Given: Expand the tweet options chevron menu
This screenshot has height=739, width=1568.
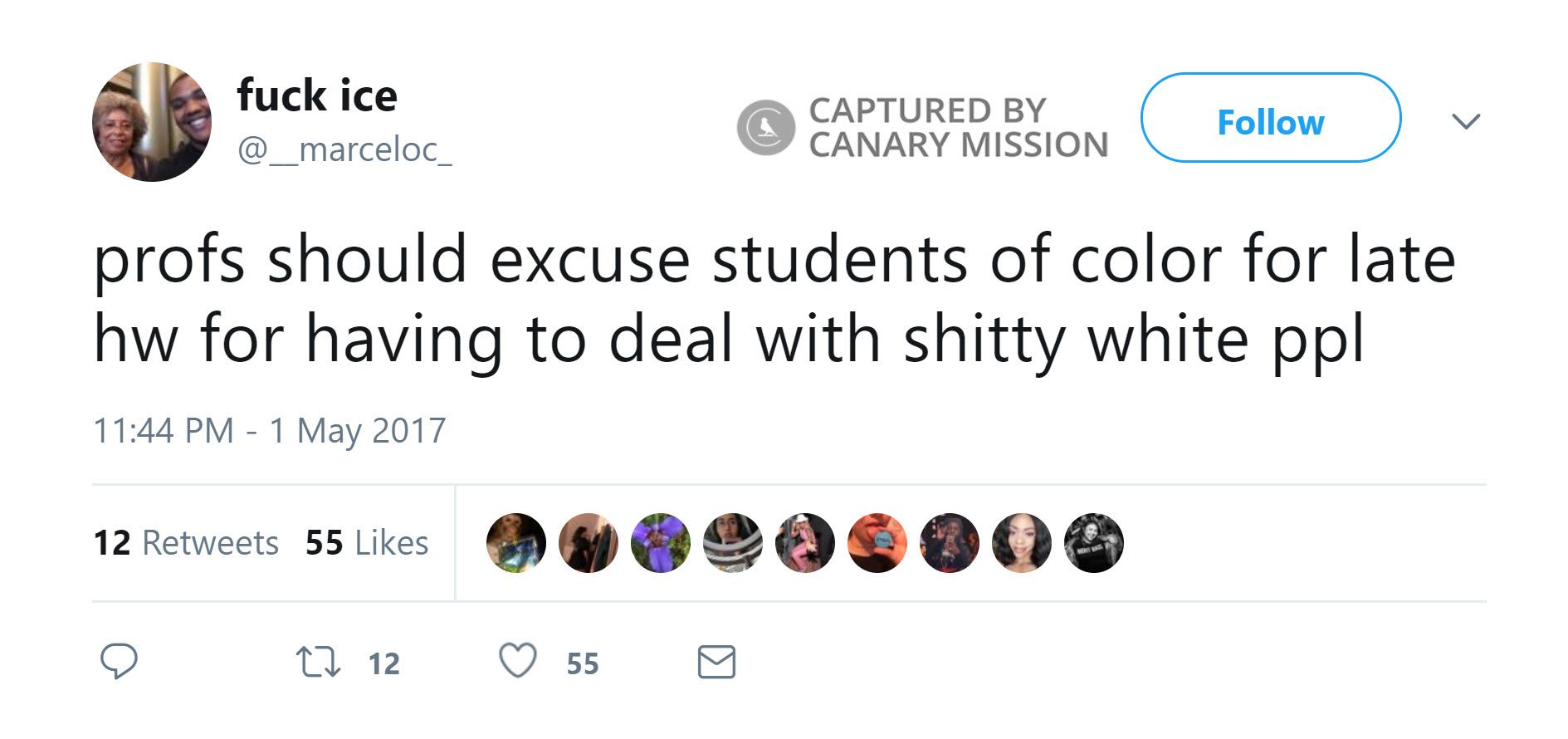Looking at the screenshot, I should (x=1466, y=121).
